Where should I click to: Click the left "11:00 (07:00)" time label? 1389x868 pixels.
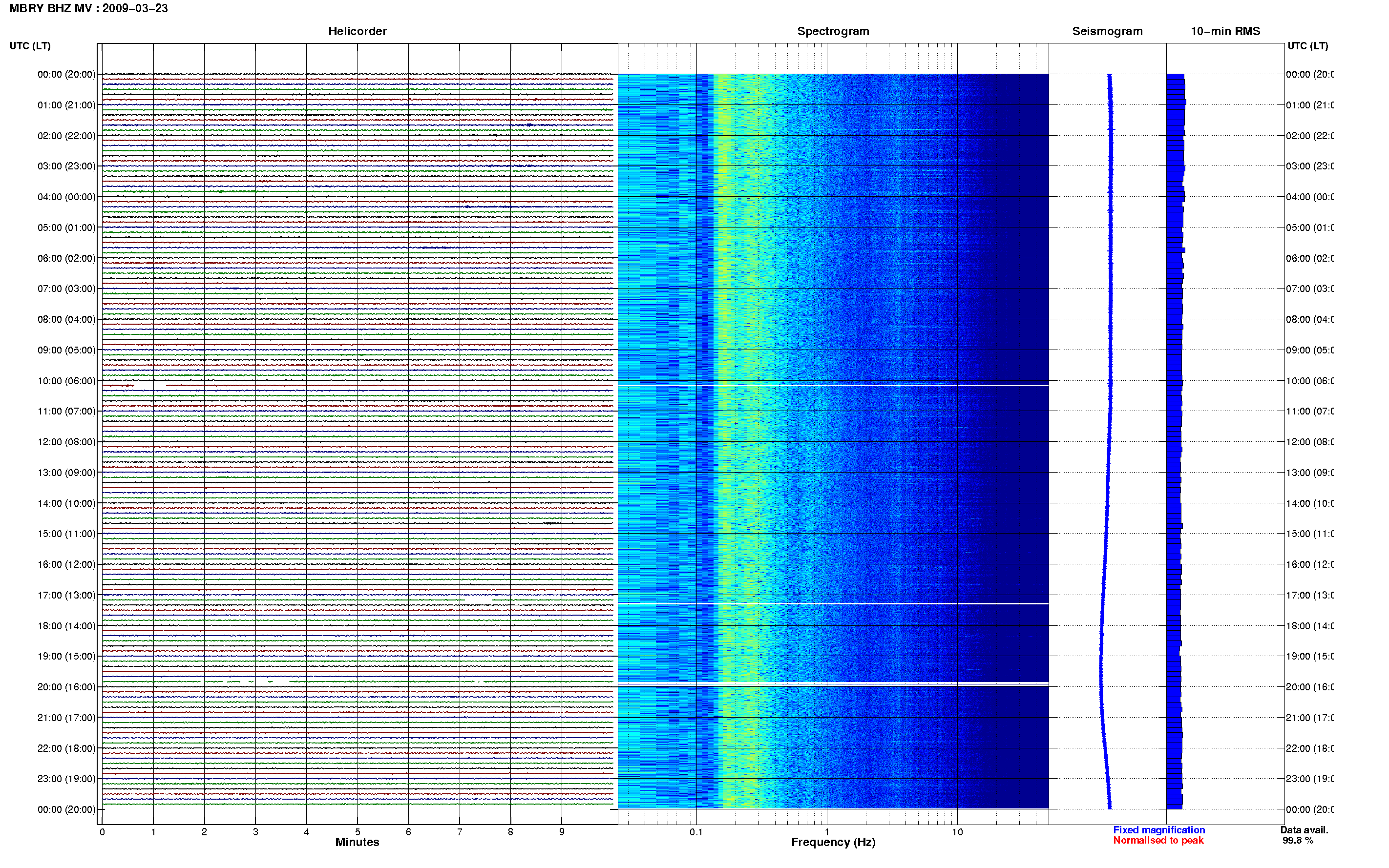(66, 411)
